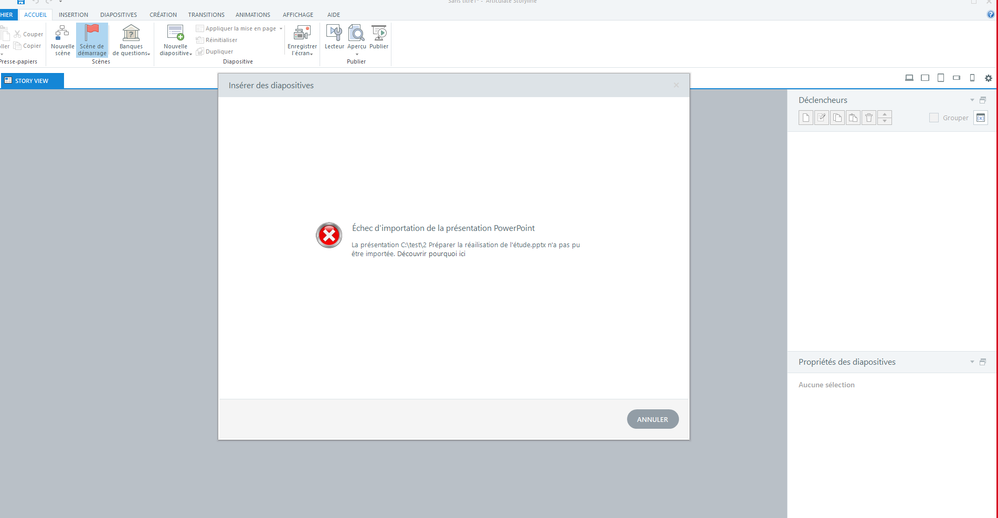Open the Déclencheurs panel dropdown arrow
The width and height of the screenshot is (998, 518).
click(972, 100)
